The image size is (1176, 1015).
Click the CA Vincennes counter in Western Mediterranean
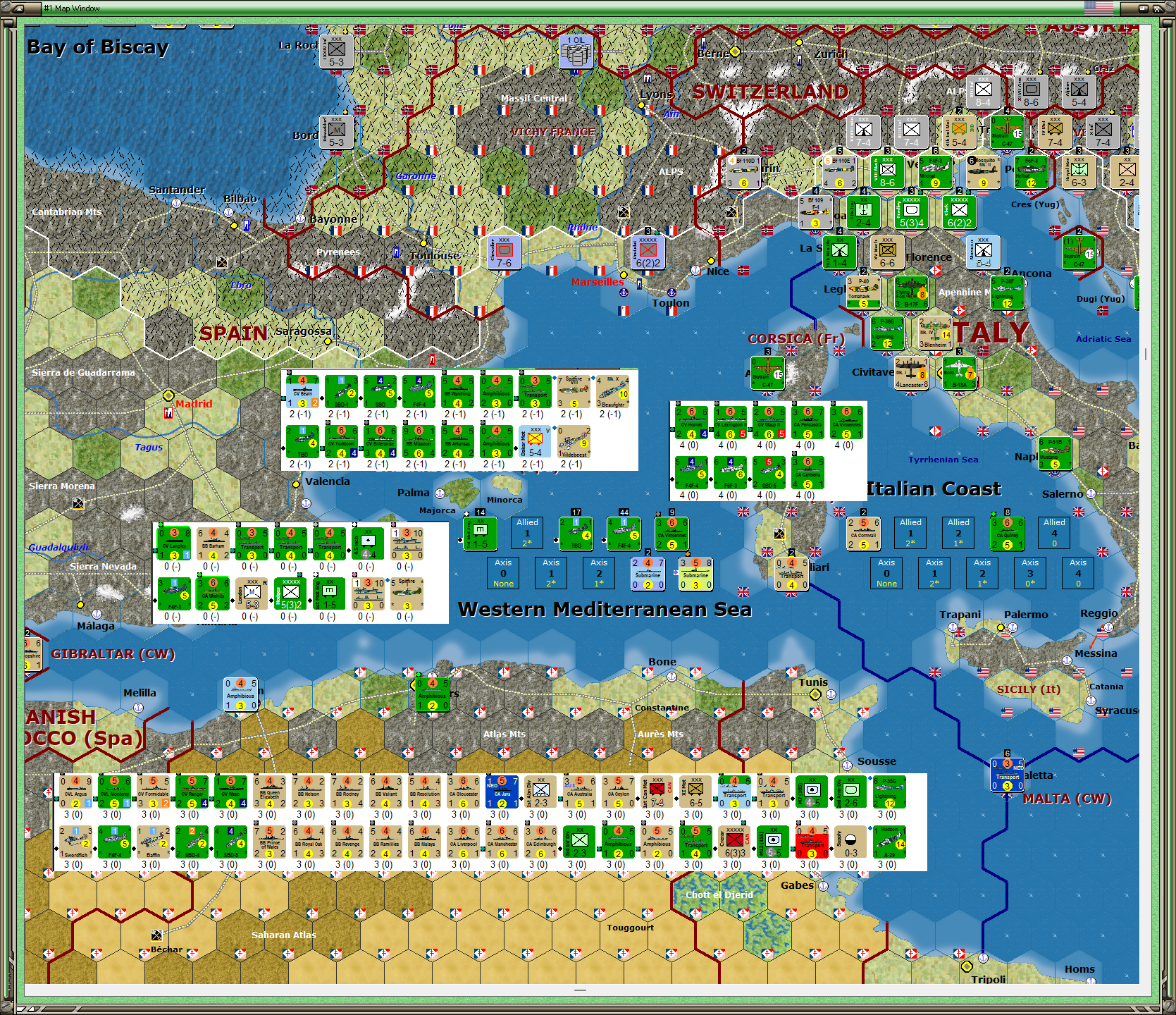[x=671, y=533]
